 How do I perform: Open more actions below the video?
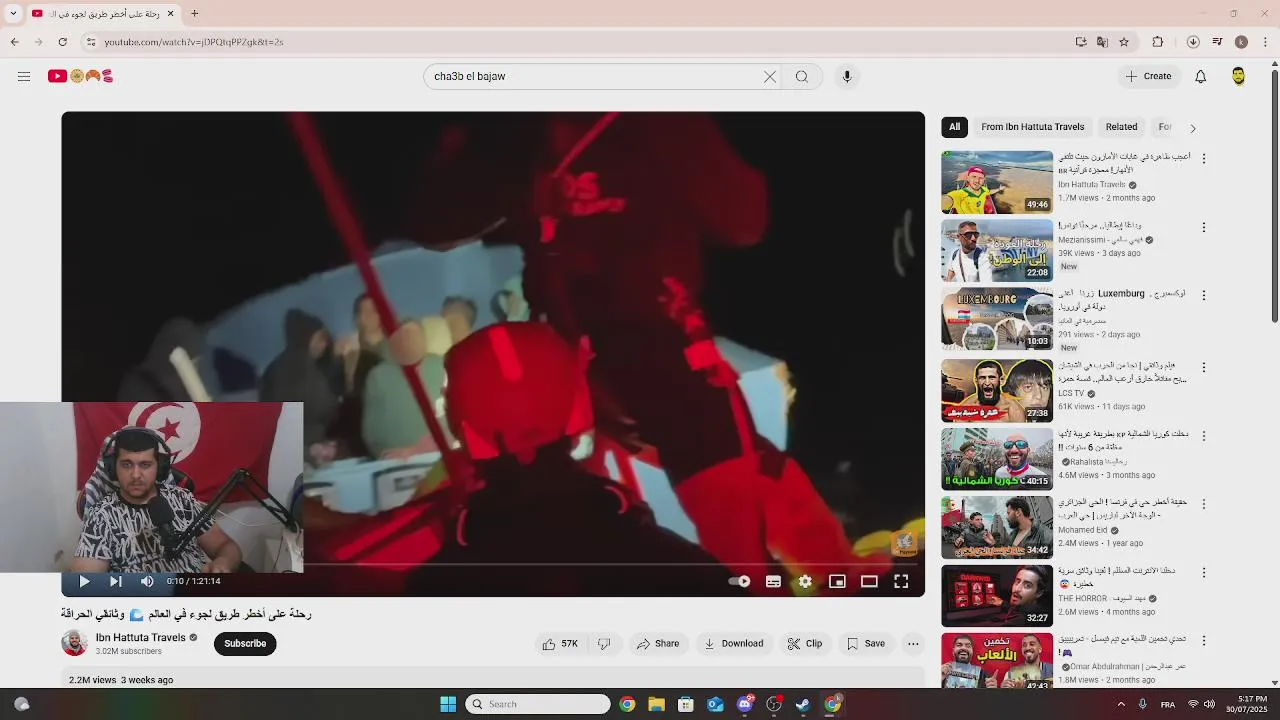pos(913,644)
